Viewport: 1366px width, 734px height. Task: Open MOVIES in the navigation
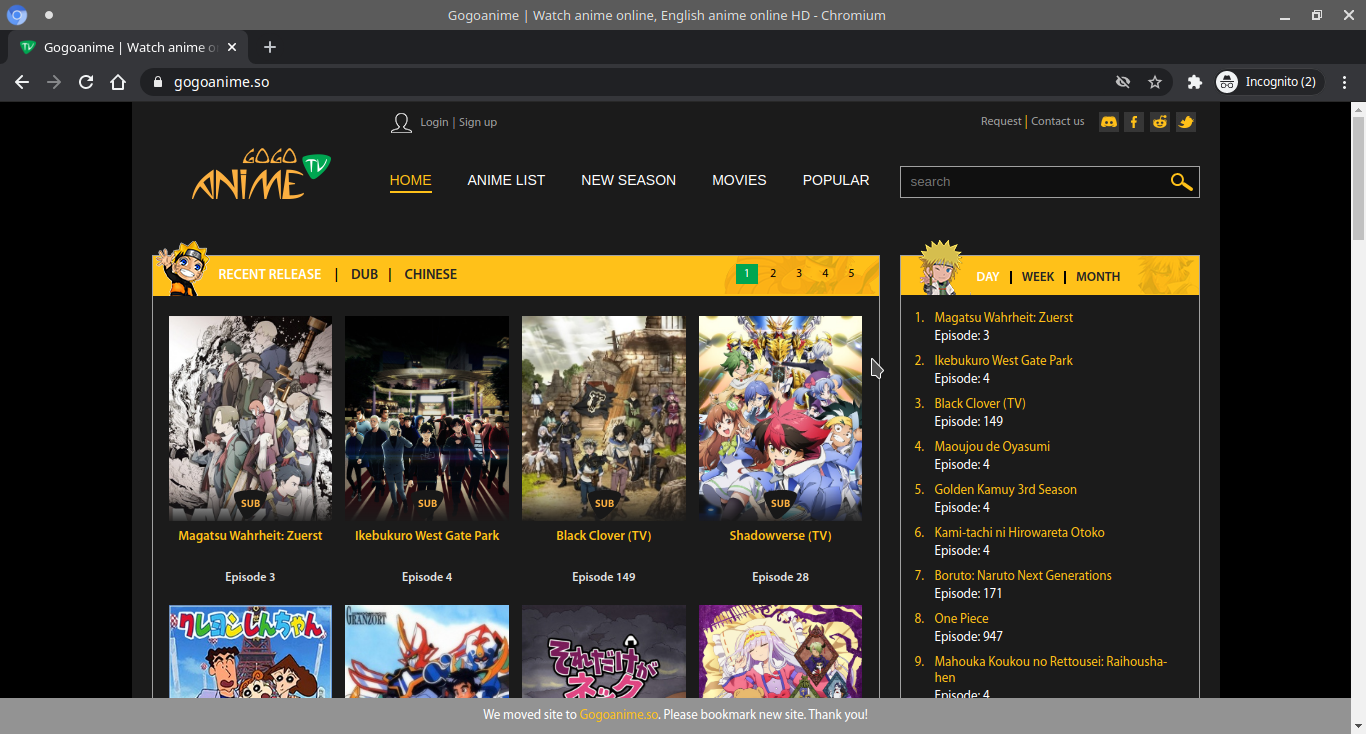739,180
